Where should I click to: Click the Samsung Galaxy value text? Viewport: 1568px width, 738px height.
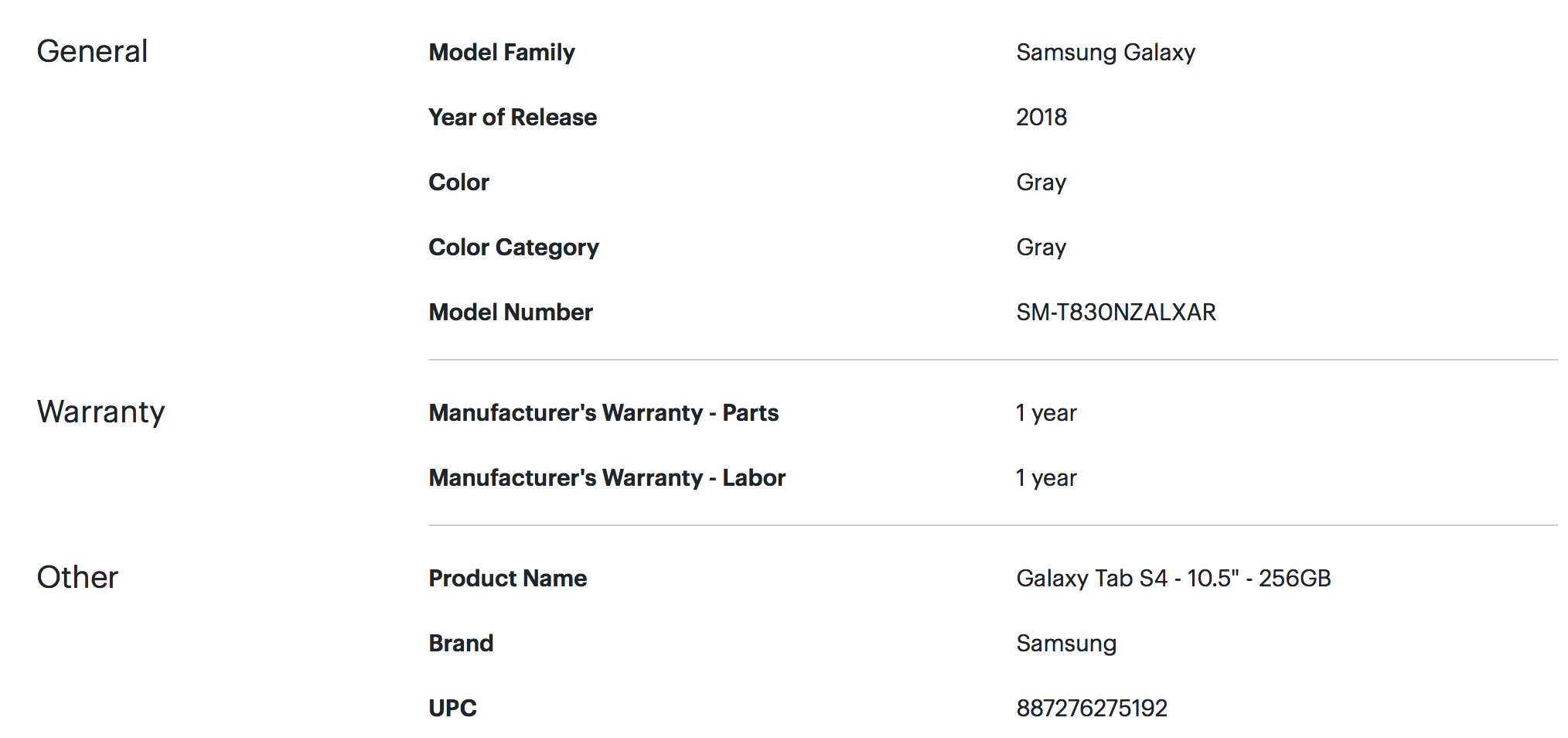[1106, 53]
